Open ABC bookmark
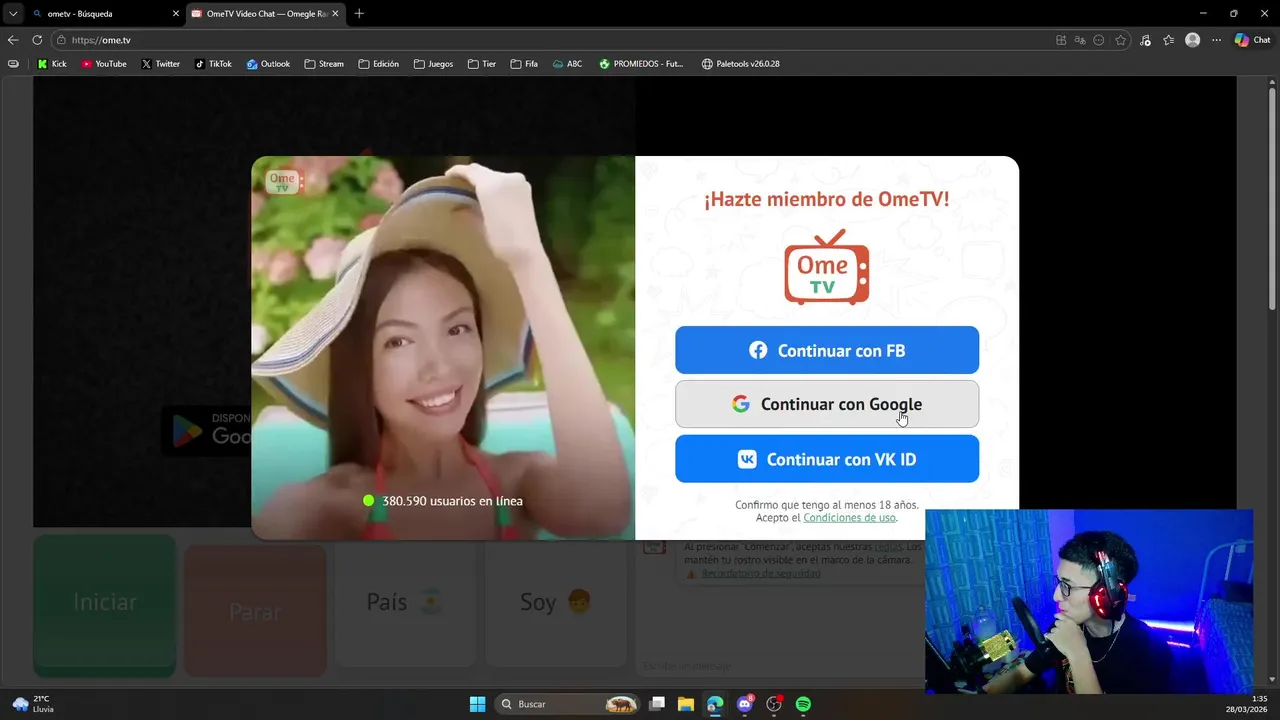1280x720 pixels. pyautogui.click(x=567, y=64)
